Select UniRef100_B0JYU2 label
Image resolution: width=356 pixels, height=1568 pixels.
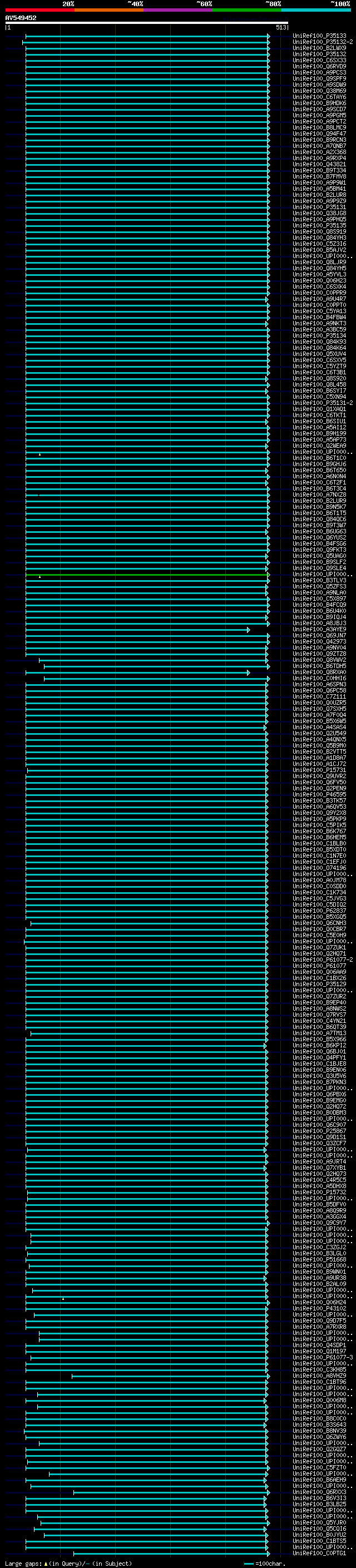coord(319,1535)
